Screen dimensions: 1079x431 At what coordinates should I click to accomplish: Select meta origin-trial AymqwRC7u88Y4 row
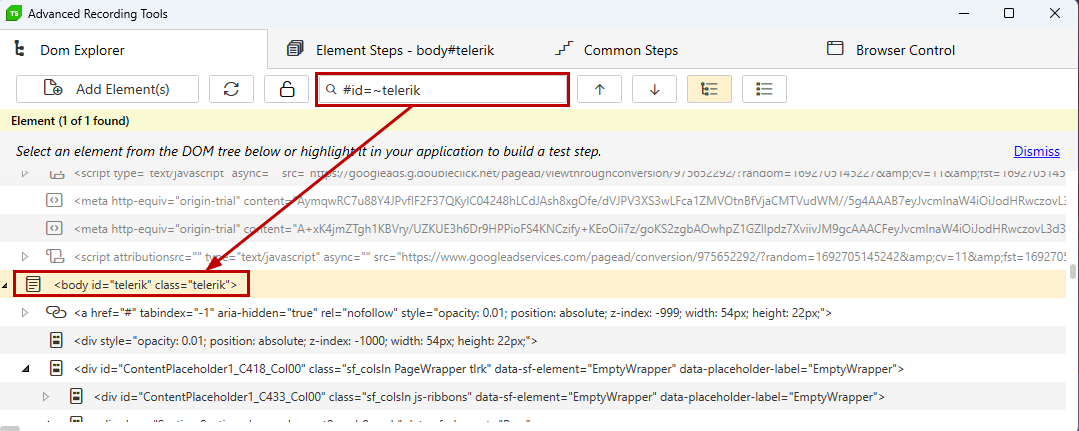click(x=535, y=200)
